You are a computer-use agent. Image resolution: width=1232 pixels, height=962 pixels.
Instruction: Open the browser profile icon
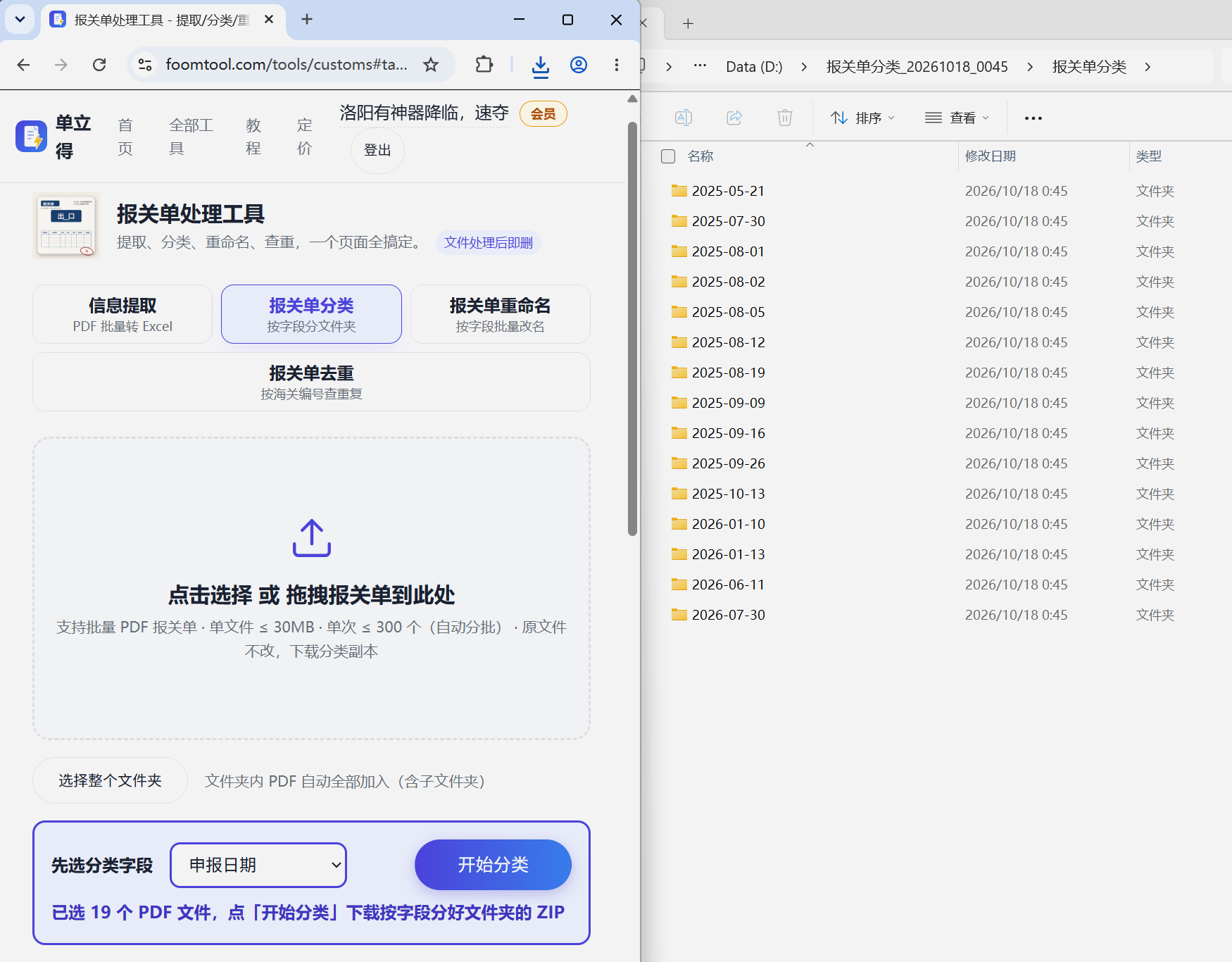[579, 65]
